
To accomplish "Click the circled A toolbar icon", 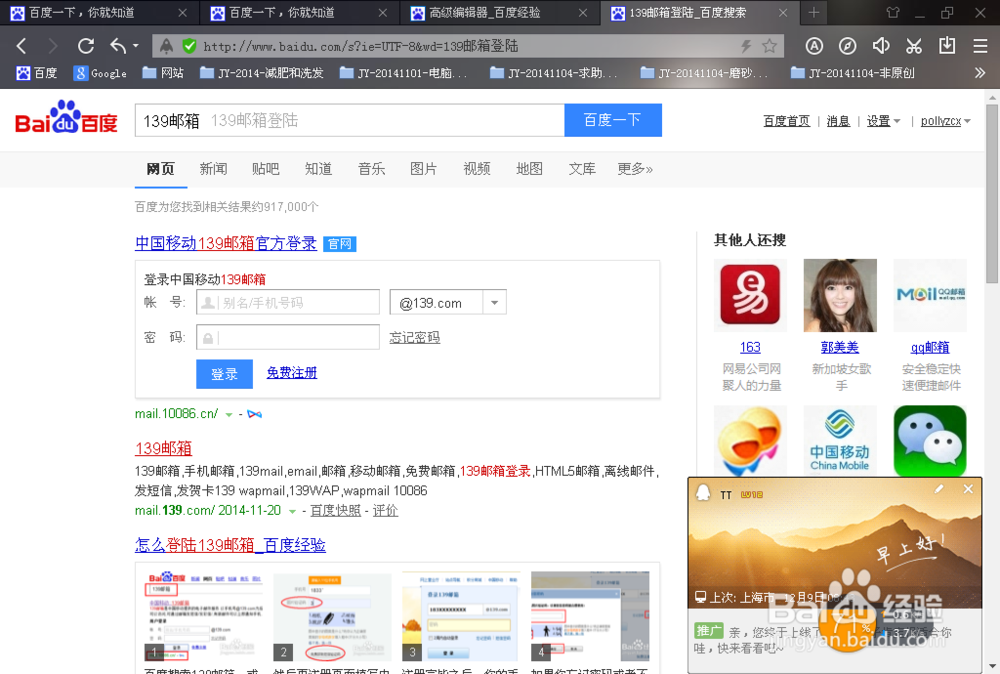I will point(814,46).
